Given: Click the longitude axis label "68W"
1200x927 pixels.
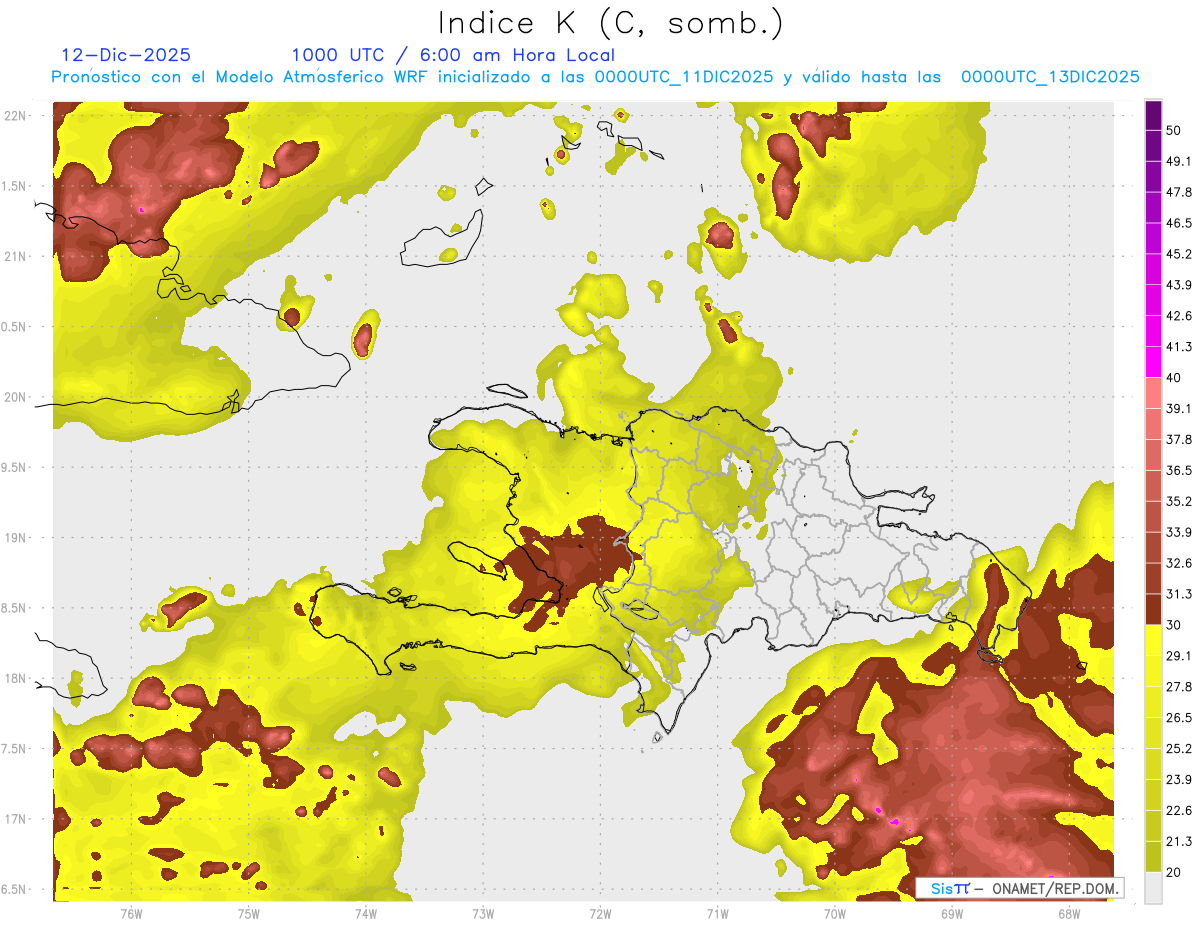Looking at the screenshot, I should pos(1069,913).
